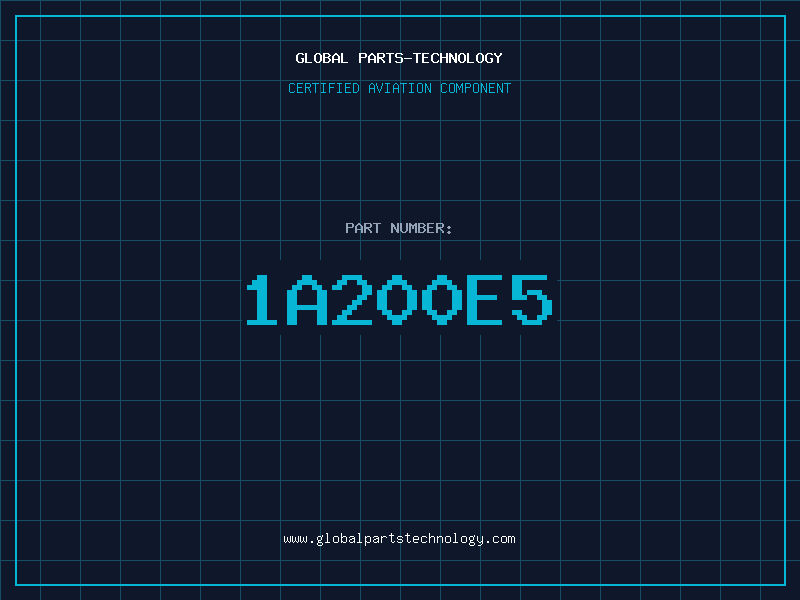
Task: Select the CERTIFIED AVIATION COMPONENT subtitle
Action: 399,88
